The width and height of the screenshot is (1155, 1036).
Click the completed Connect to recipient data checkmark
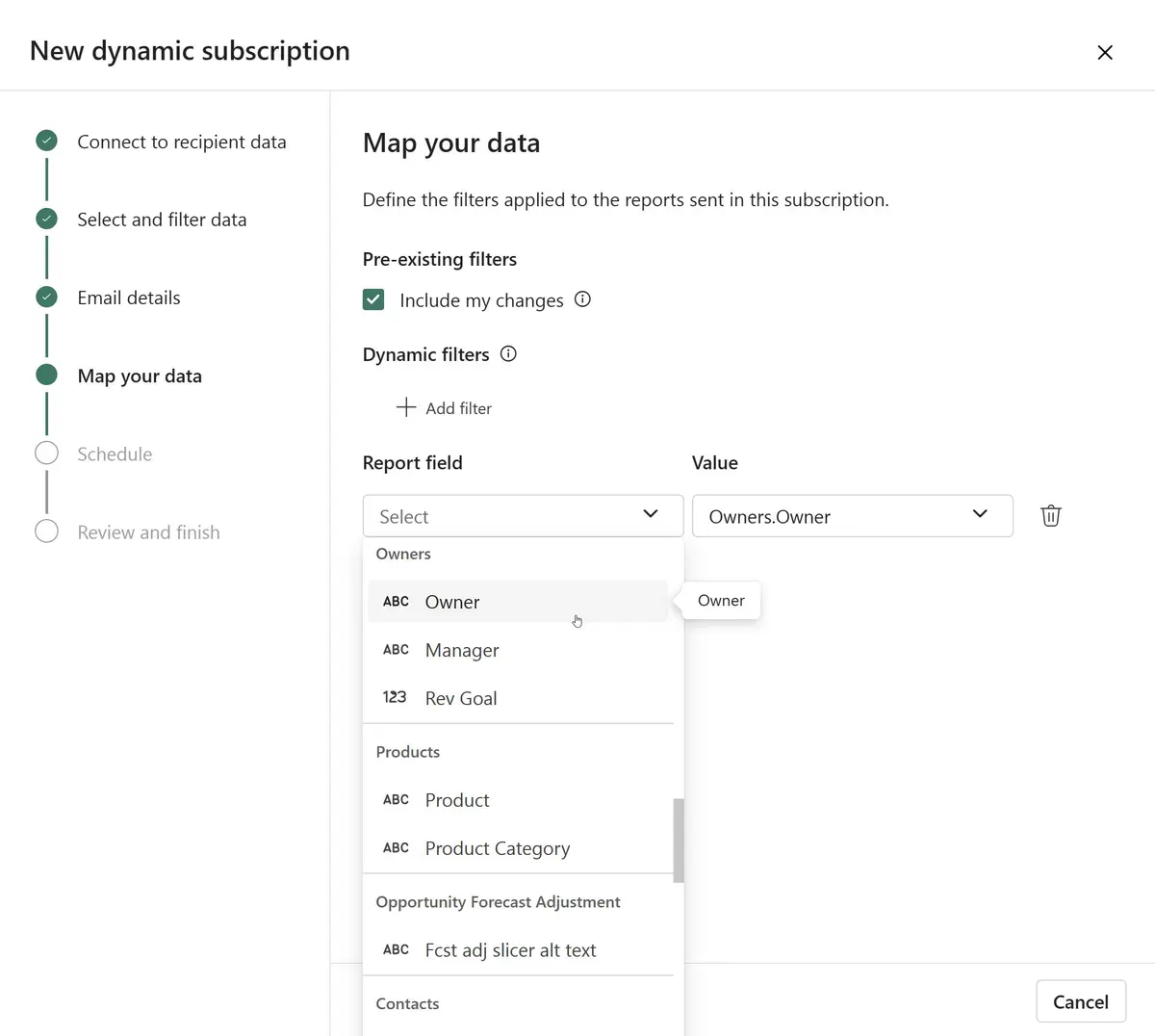46,142
